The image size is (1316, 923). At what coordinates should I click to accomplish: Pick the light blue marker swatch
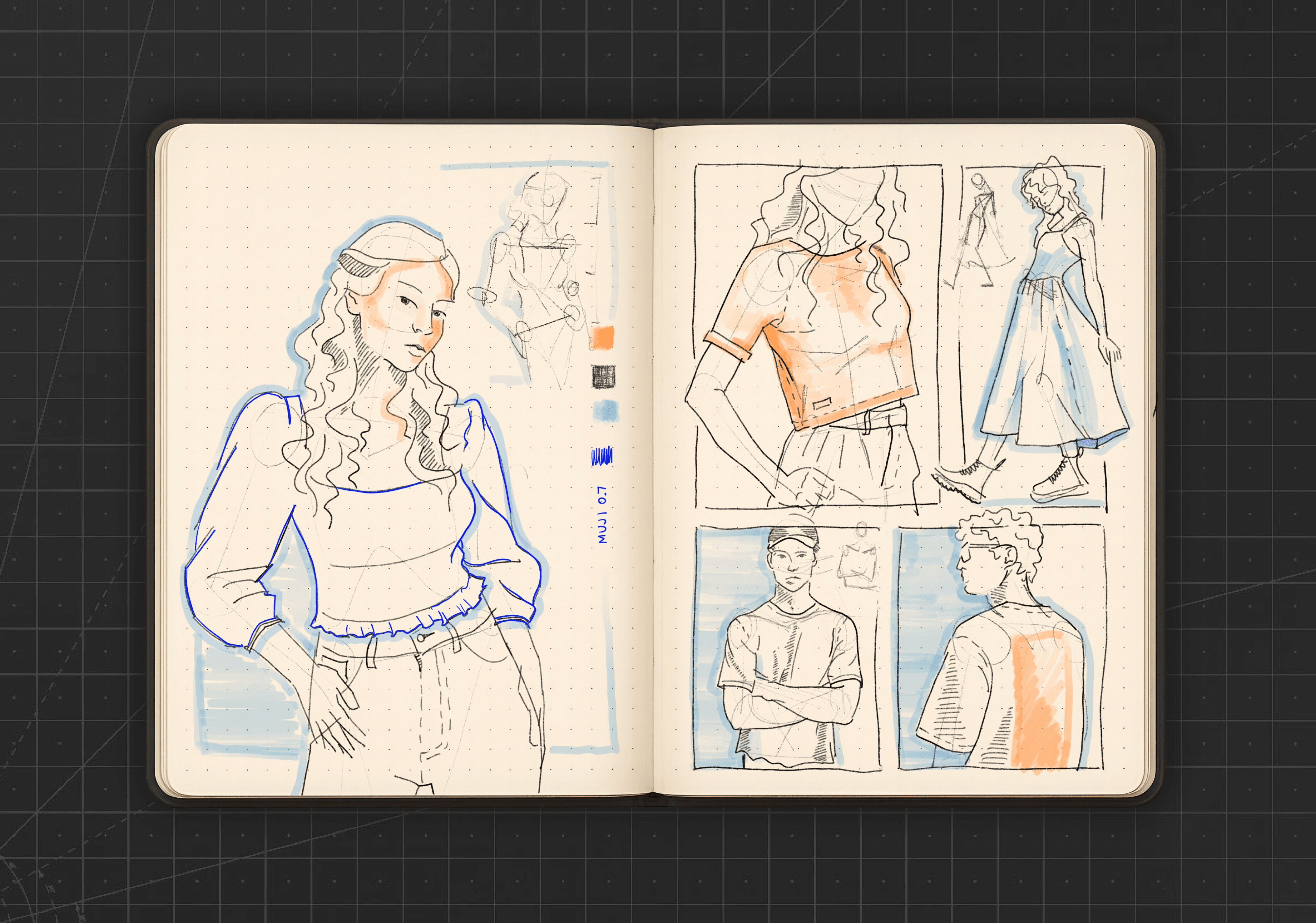(x=606, y=411)
